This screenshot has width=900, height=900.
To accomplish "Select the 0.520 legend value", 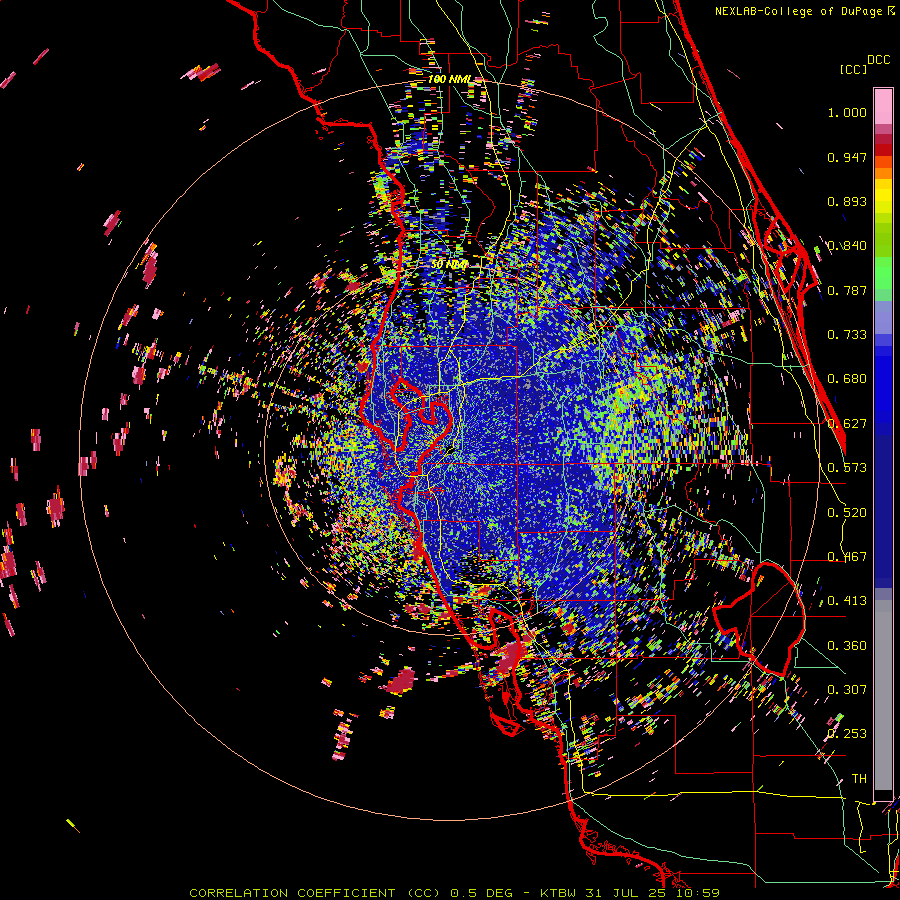I will click(847, 513).
